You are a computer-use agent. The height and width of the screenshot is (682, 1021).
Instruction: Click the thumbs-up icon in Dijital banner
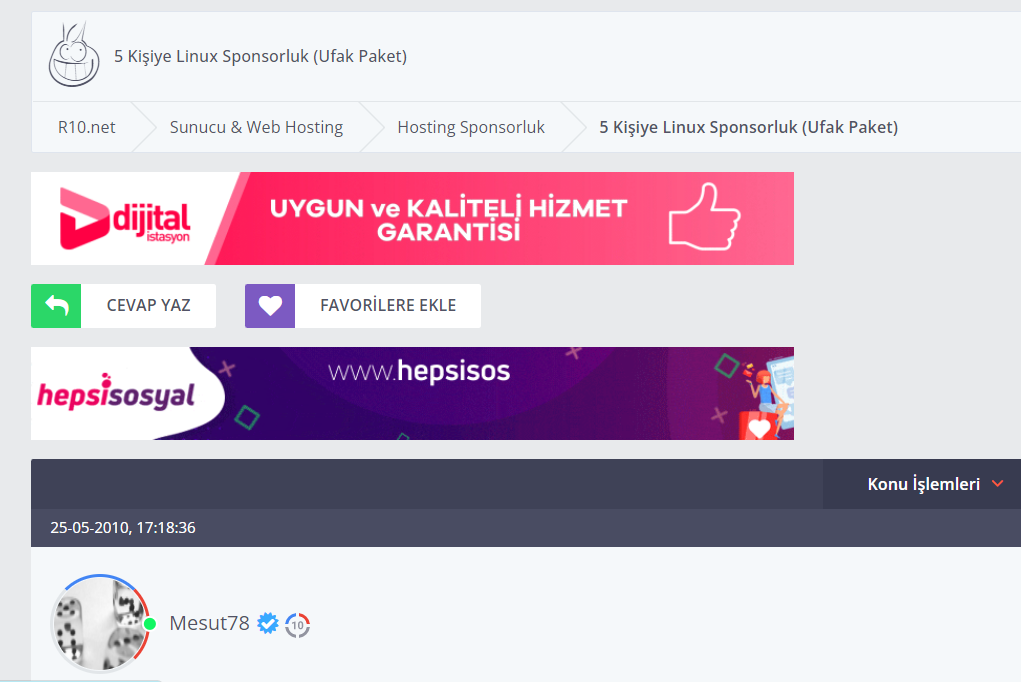705,217
